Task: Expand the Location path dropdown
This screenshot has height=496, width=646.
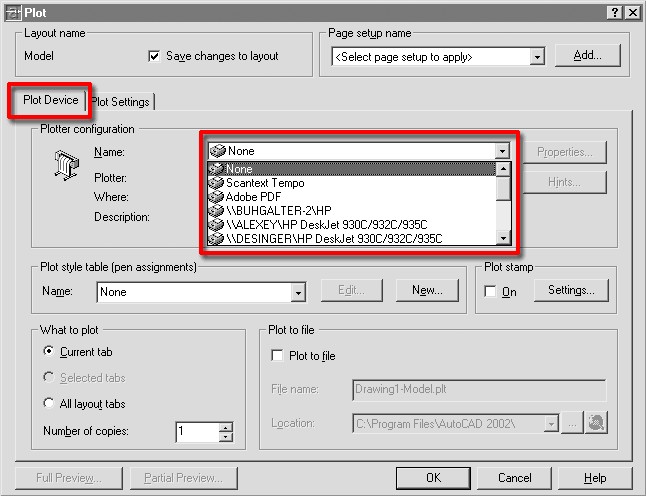Action: coord(551,423)
